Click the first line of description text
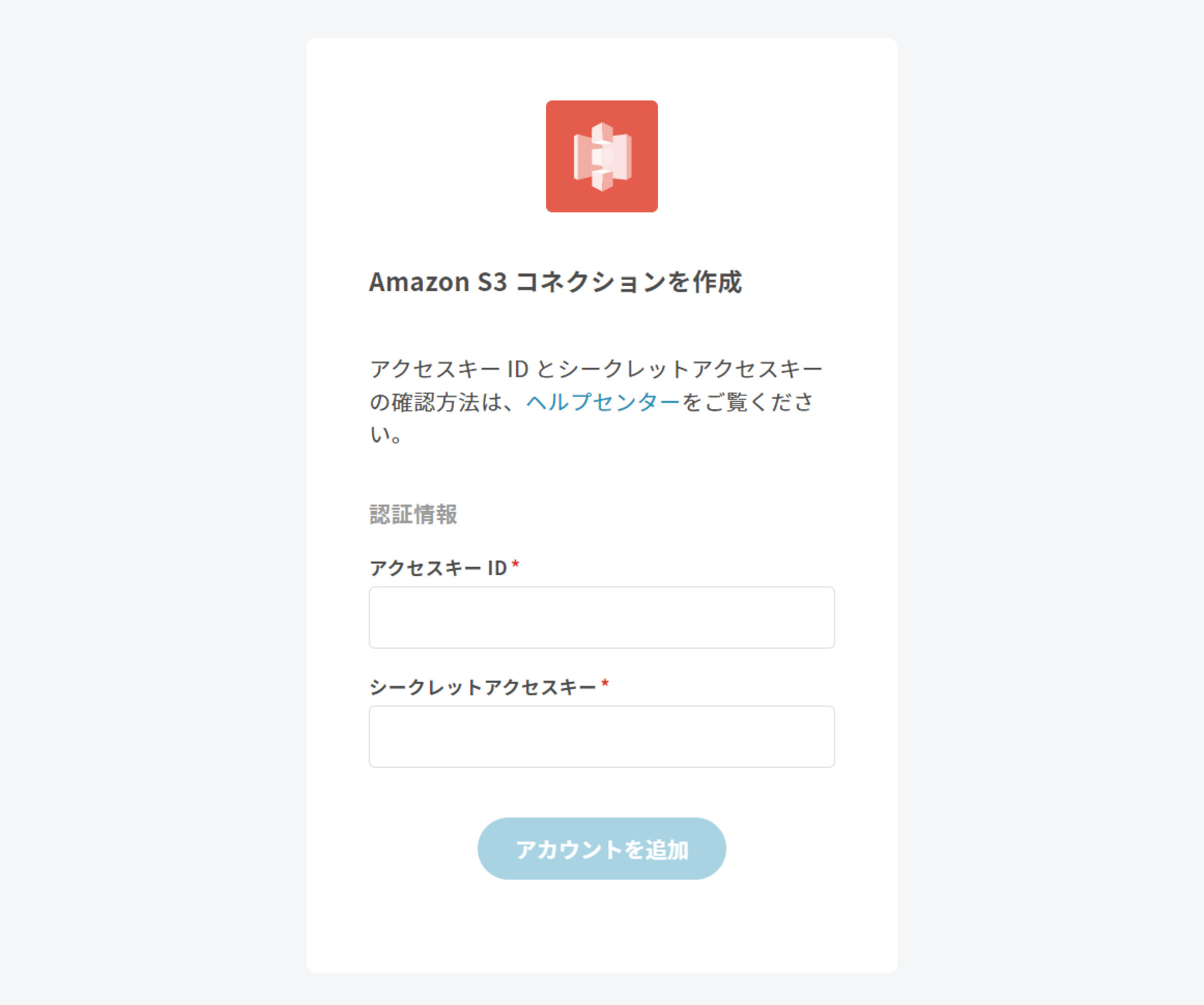The image size is (1204, 1005). pos(596,369)
